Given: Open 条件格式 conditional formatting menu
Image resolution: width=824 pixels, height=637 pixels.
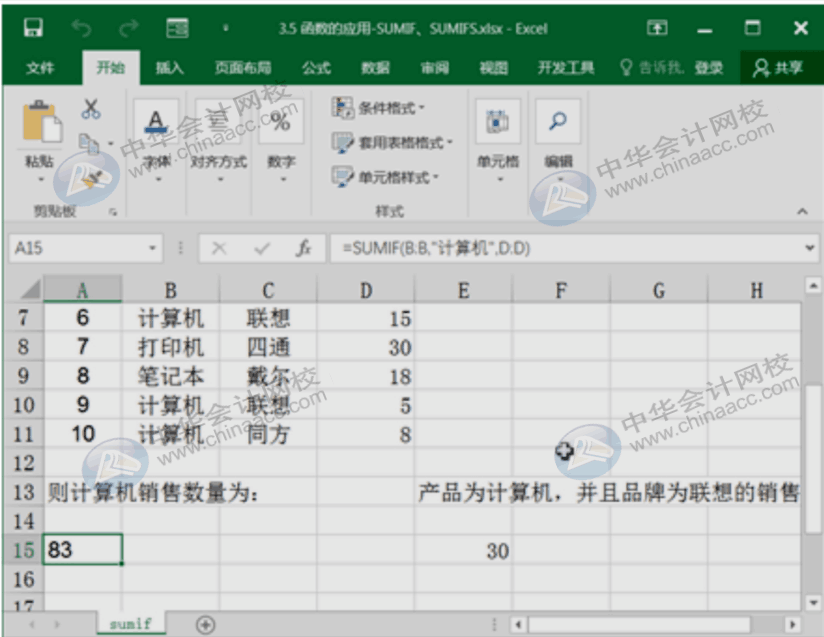Looking at the screenshot, I should 378,108.
